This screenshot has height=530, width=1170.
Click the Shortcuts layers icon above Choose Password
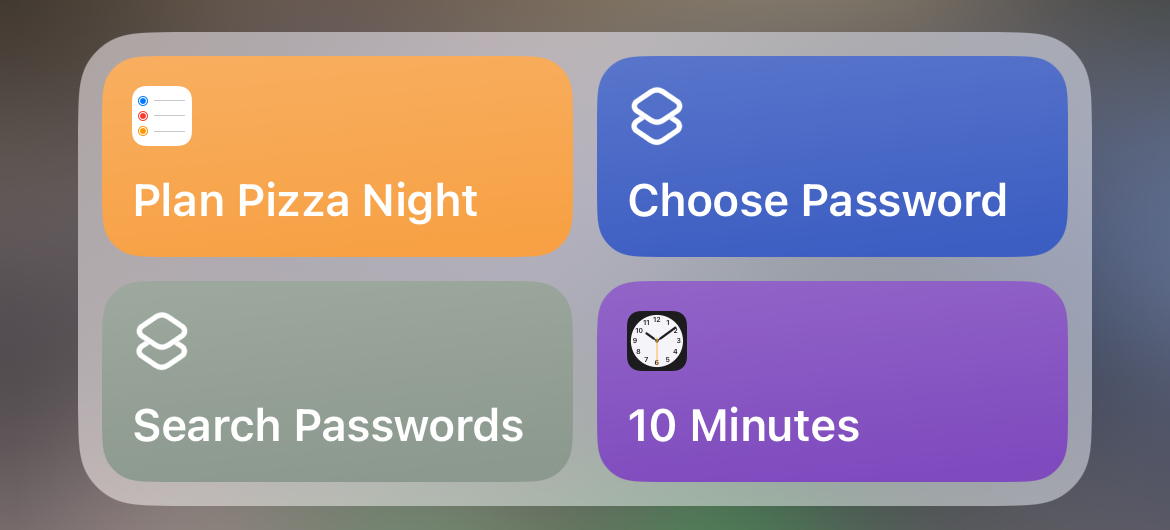657,116
